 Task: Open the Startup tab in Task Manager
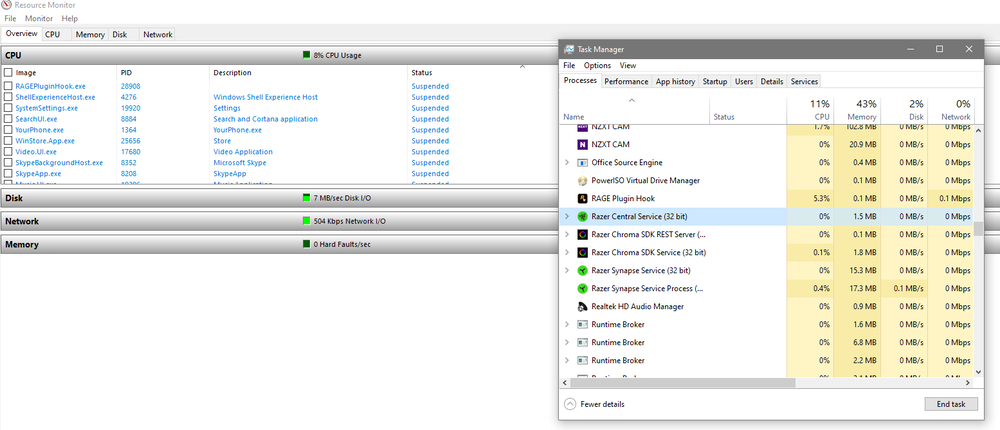click(715, 82)
